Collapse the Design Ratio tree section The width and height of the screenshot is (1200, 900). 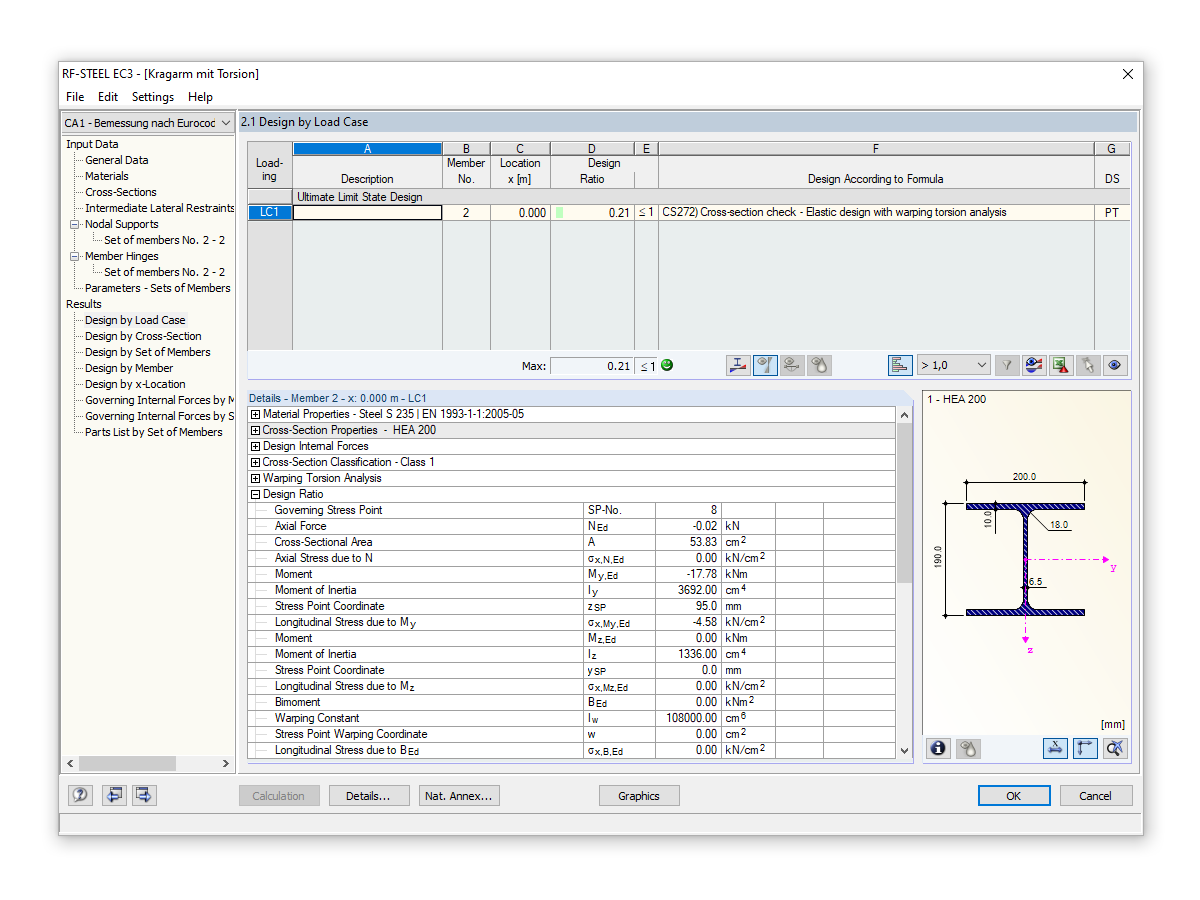coord(257,493)
